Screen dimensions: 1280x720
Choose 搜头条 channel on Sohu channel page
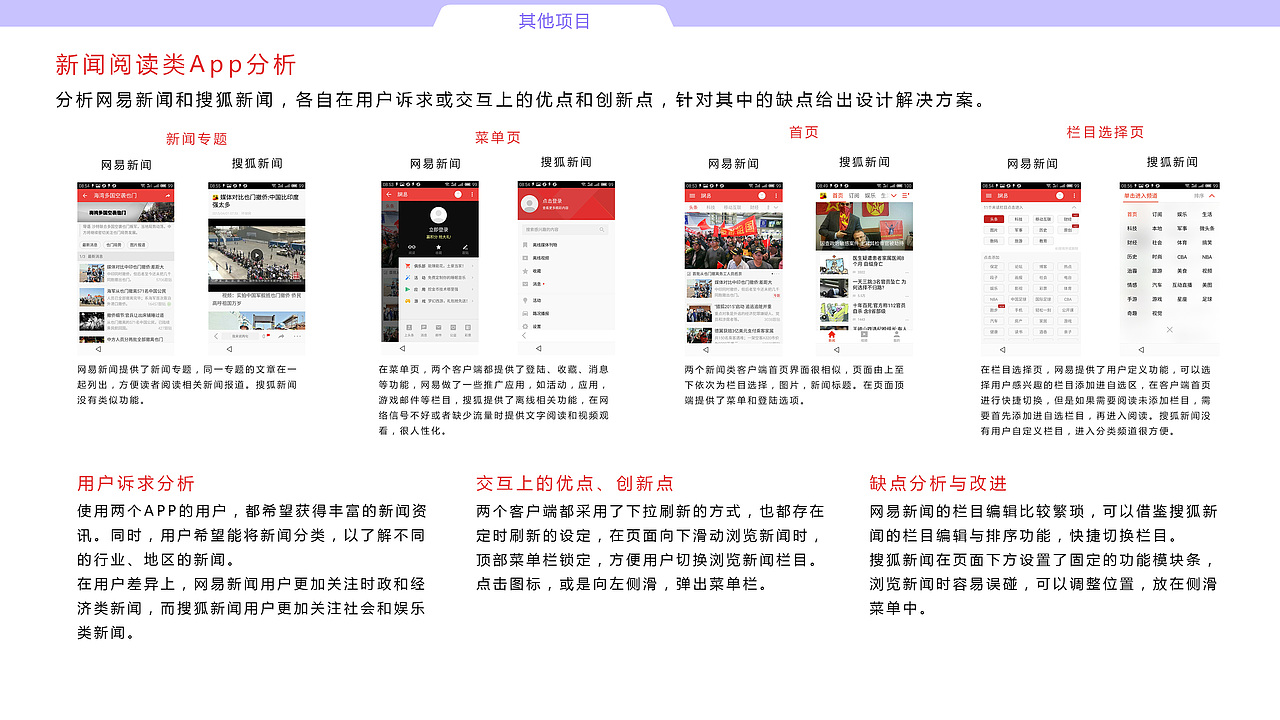point(1207,228)
